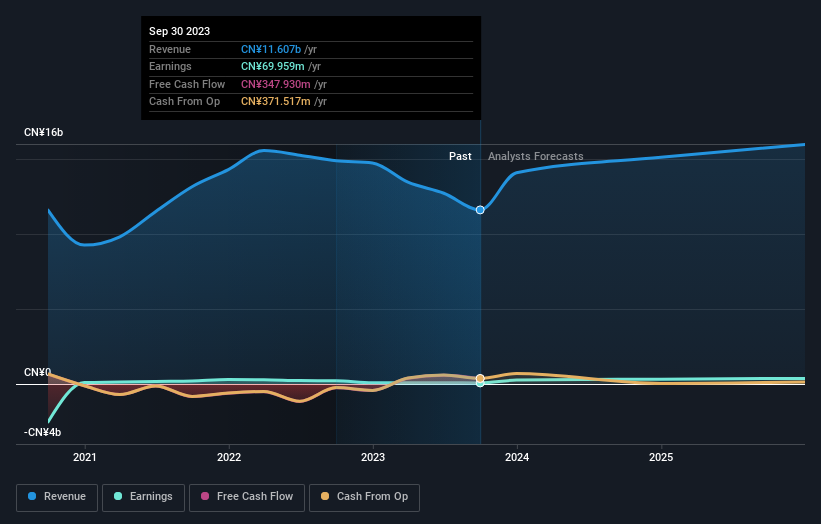This screenshot has width=821, height=524.
Task: Click the Sep 30 2023 tooltip date
Action: (180, 31)
